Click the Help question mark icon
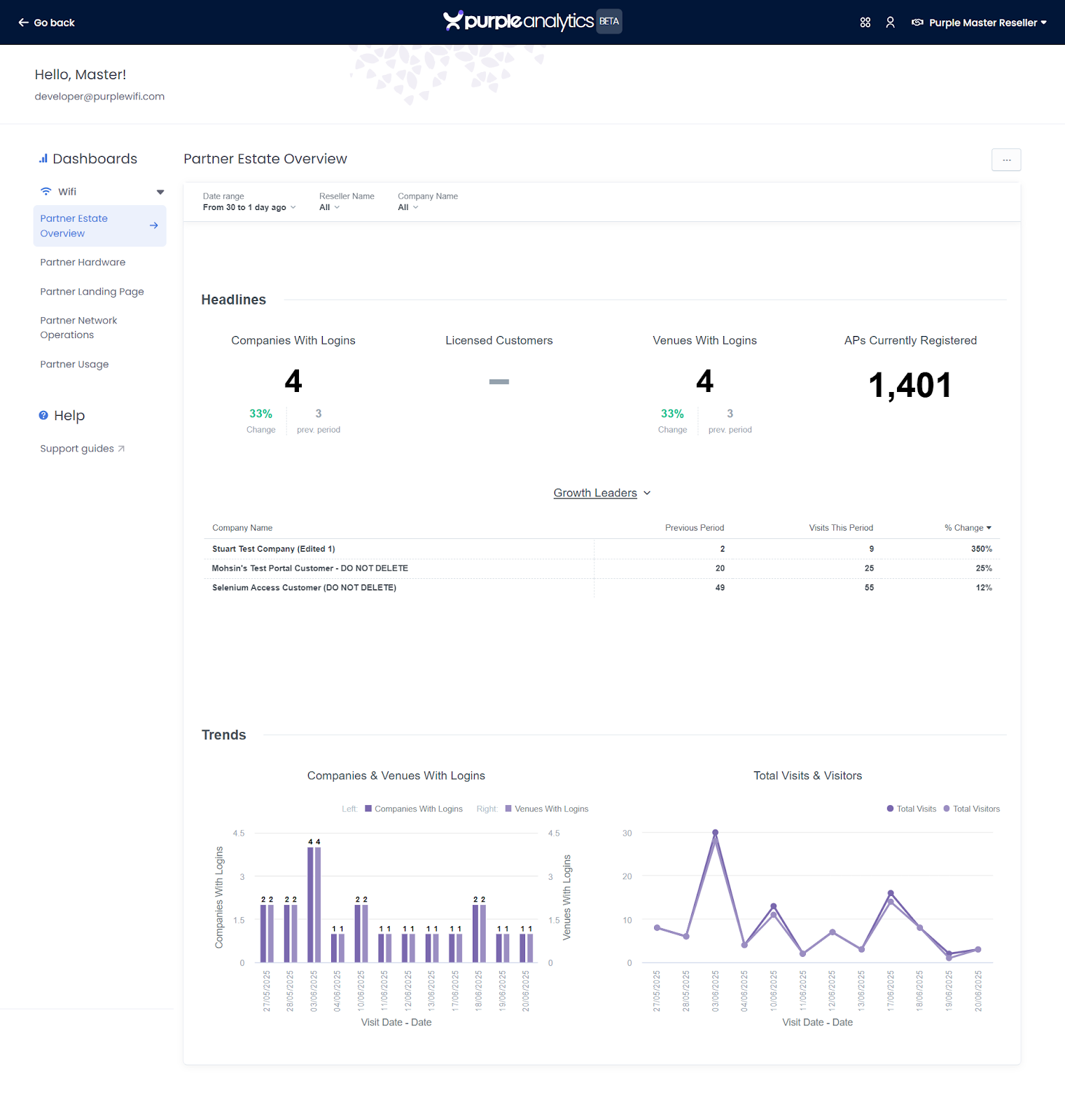This screenshot has width=1065, height=1120. [x=43, y=415]
